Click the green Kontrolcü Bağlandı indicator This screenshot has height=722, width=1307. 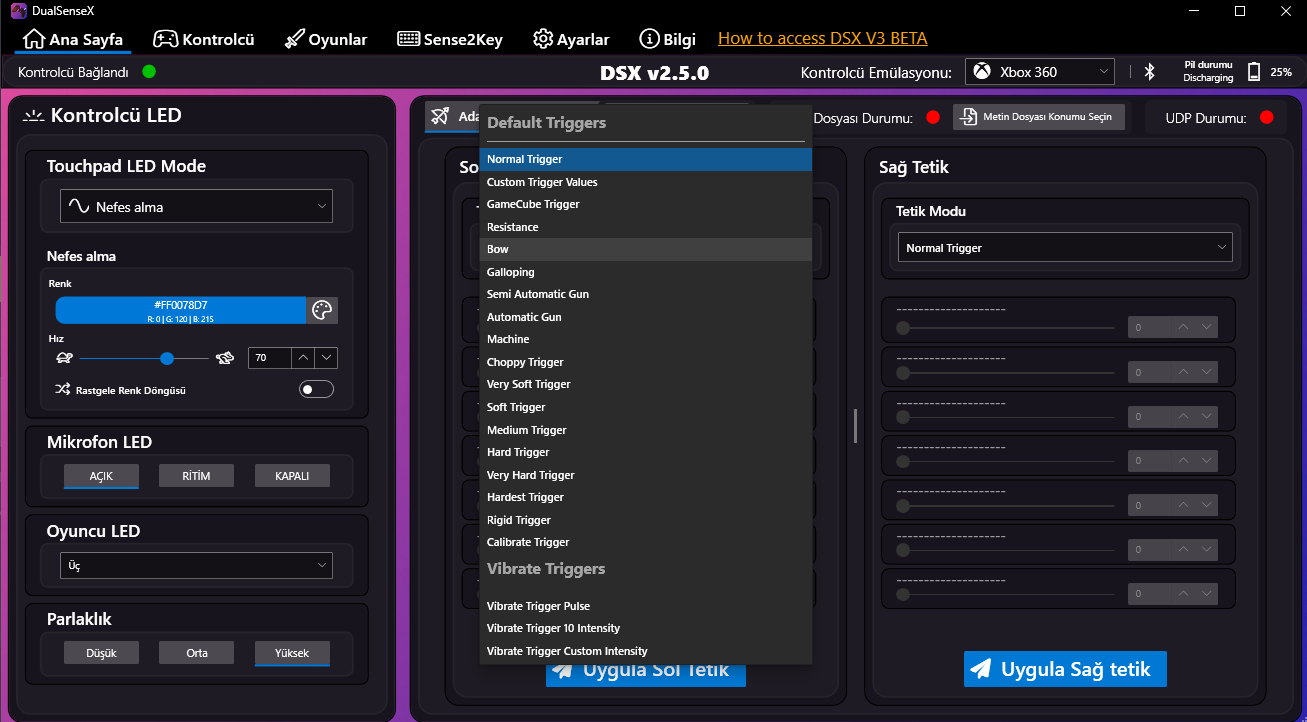149,71
